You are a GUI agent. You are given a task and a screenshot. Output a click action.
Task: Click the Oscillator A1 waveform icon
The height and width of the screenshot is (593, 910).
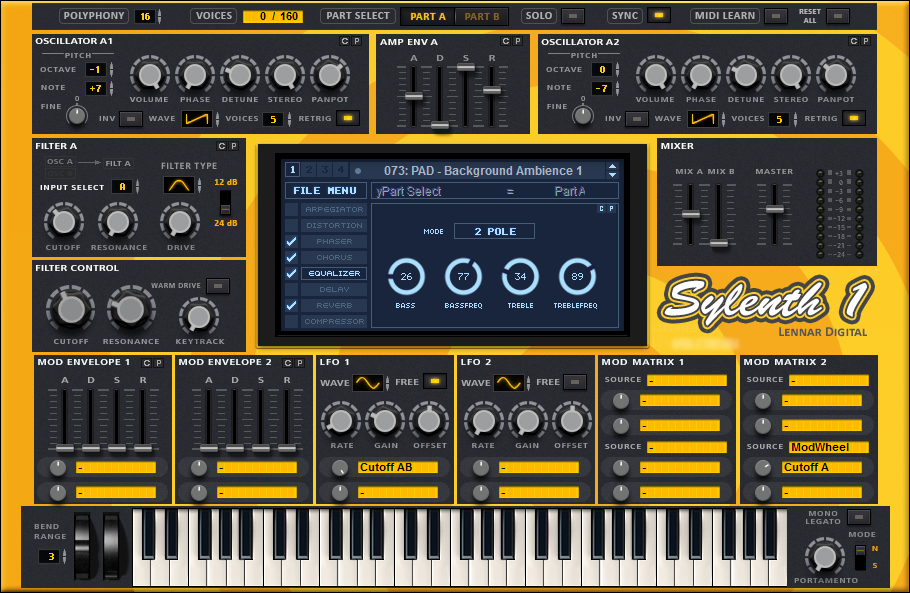[196, 119]
